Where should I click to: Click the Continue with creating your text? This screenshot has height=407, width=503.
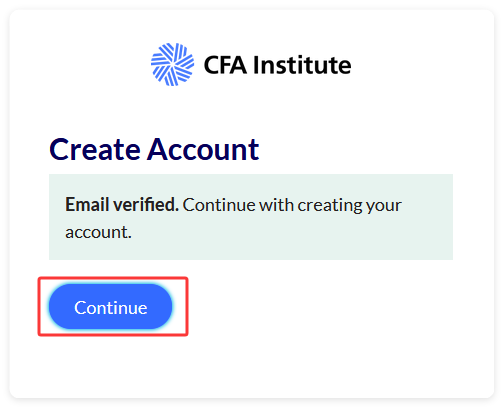click(x=292, y=205)
